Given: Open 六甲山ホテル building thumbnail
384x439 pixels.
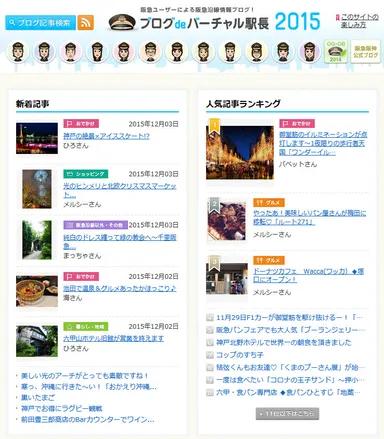Looking at the screenshot, I should coord(37,341).
